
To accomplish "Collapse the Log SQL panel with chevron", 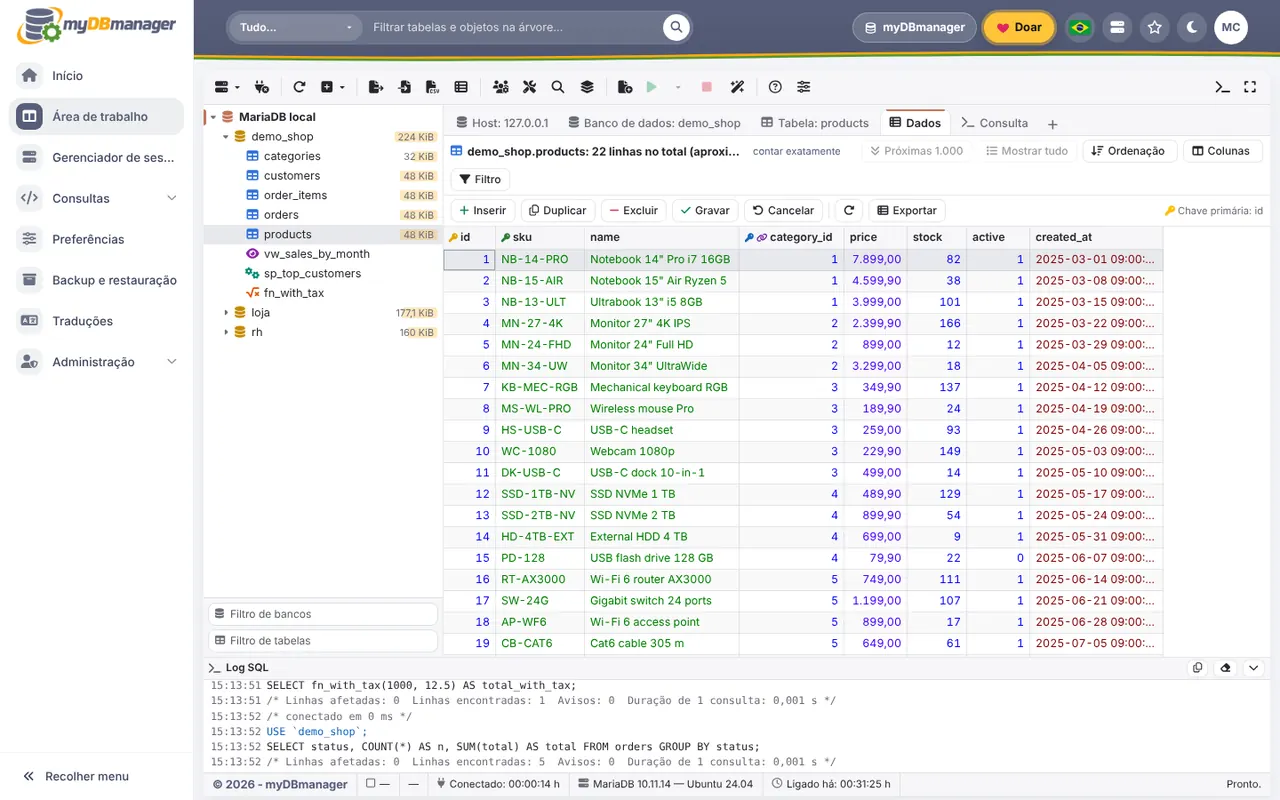I will (x=1254, y=668).
